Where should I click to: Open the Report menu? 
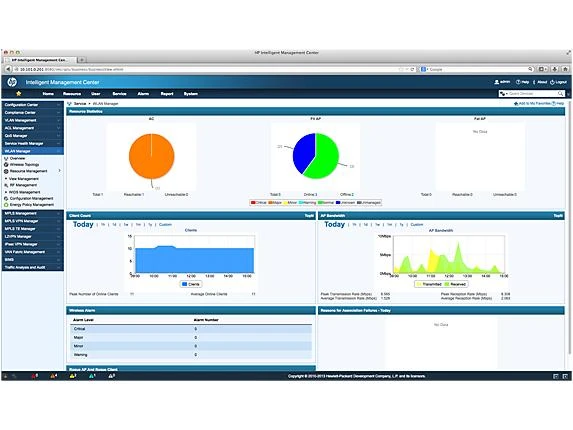click(167, 94)
